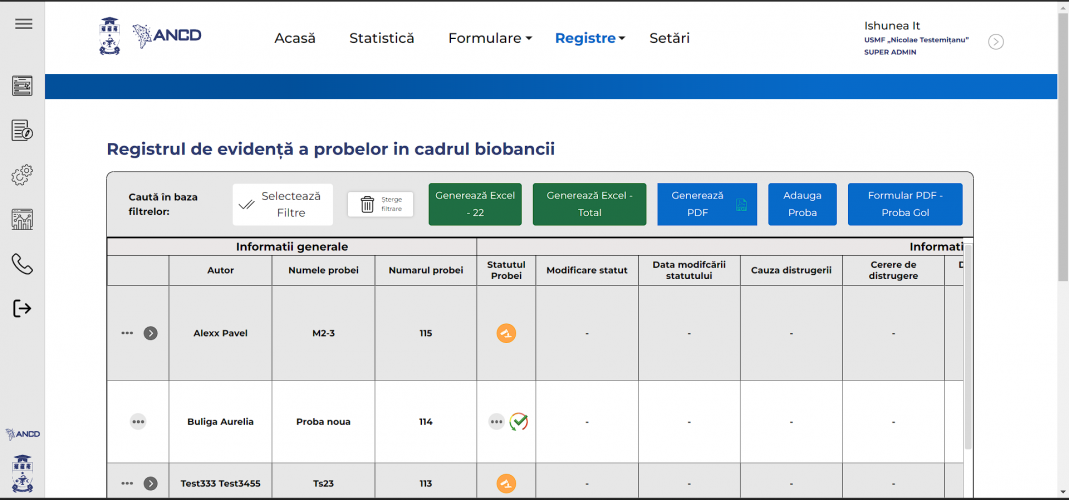Open the Registre dropdown menu

(590, 38)
